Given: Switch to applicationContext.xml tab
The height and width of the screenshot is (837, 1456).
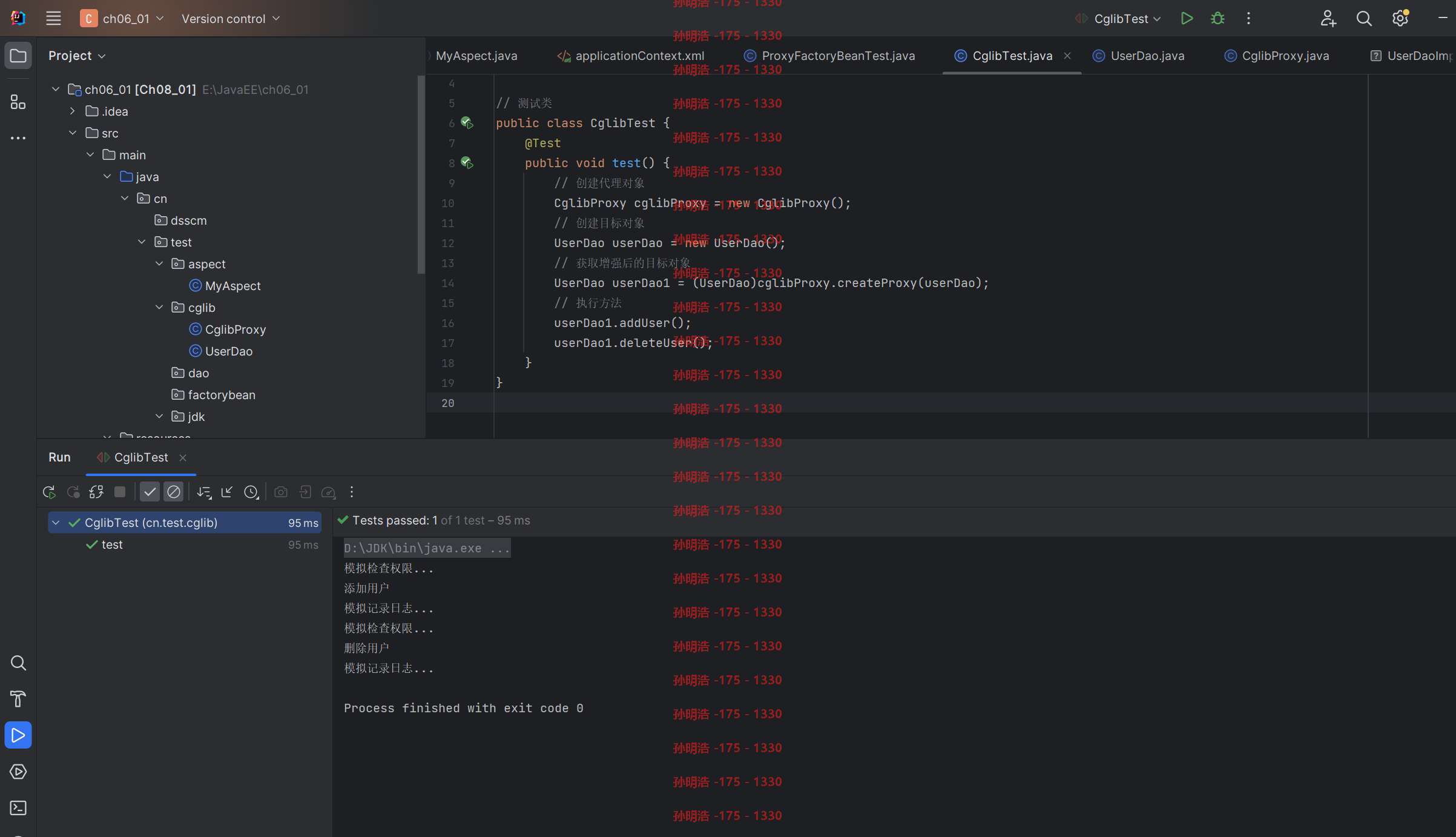Looking at the screenshot, I should 631,56.
